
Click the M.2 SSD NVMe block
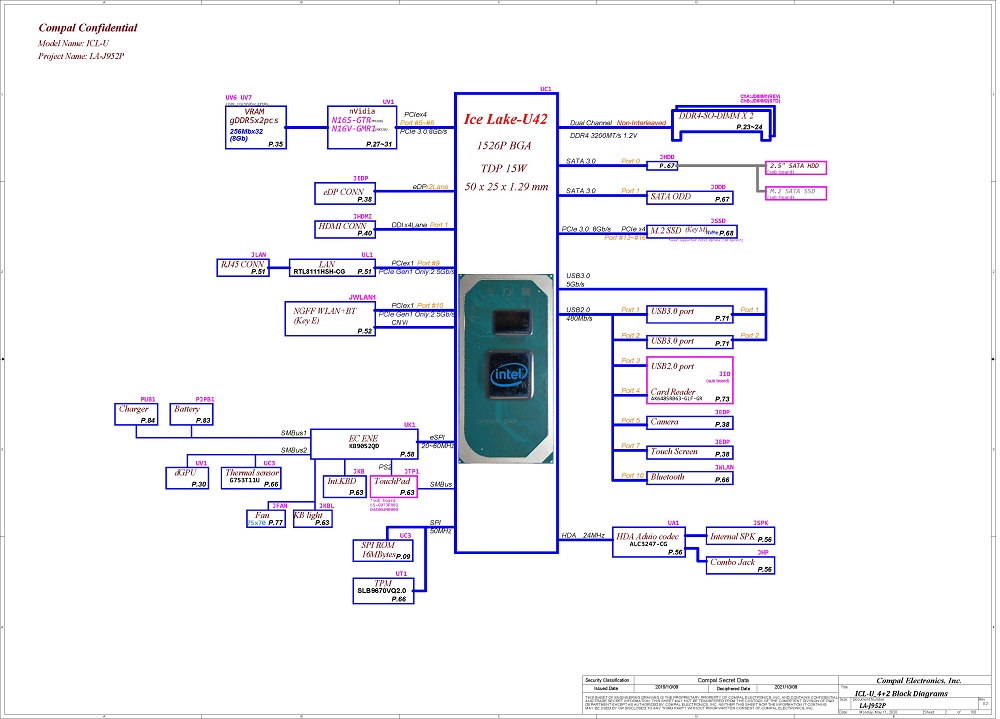tap(692, 232)
